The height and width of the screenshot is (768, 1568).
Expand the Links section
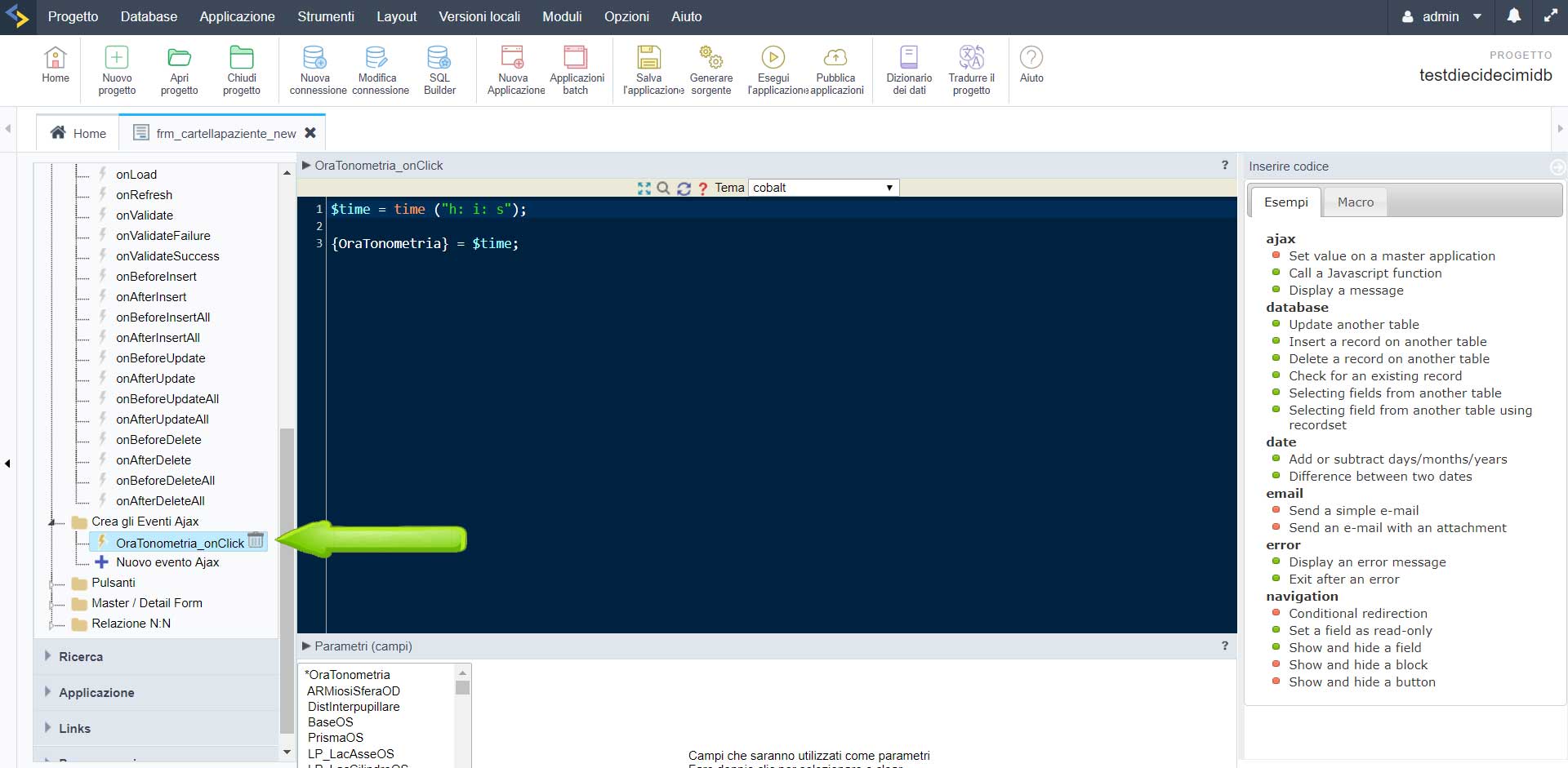coord(73,728)
